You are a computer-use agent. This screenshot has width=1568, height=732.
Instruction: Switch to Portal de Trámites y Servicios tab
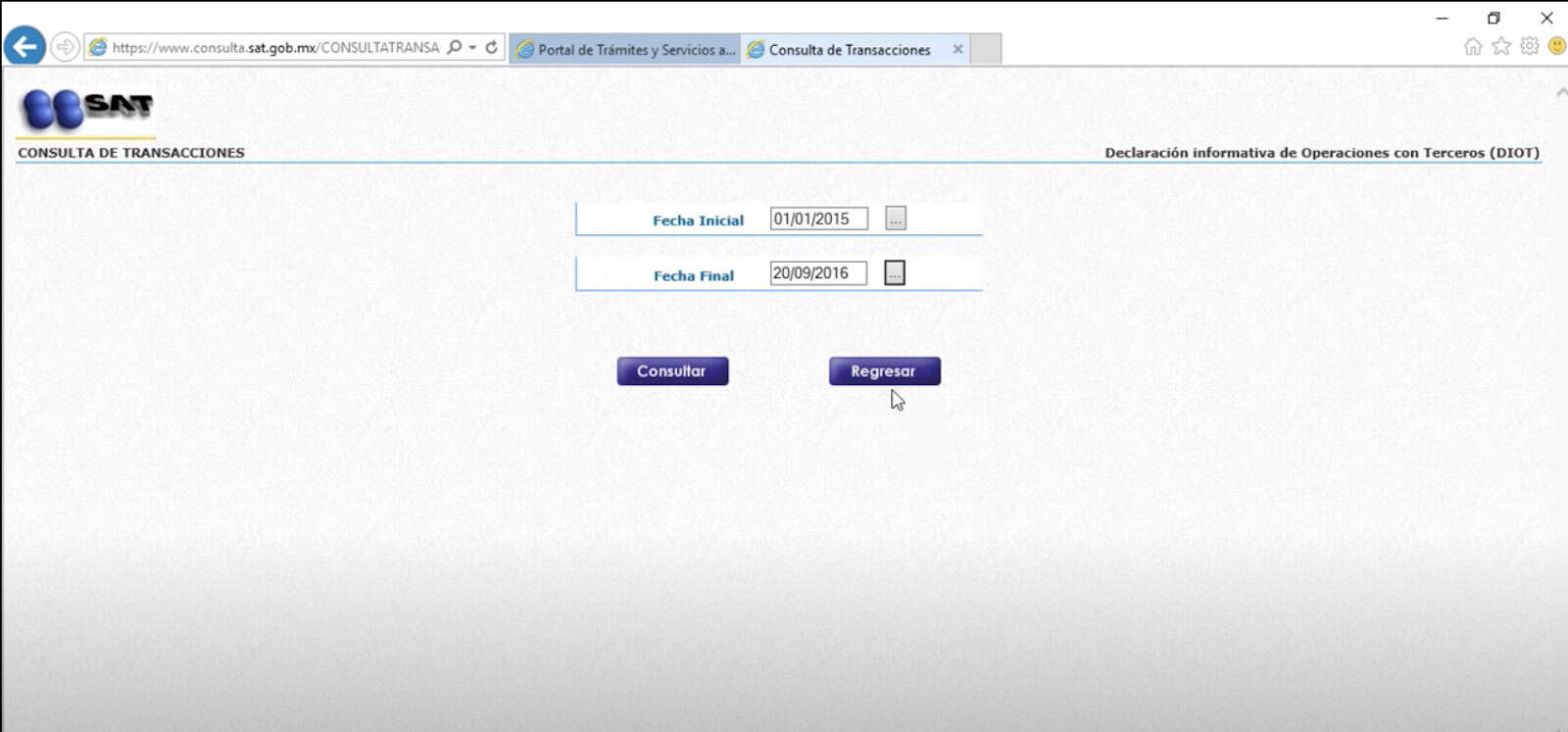coord(627,49)
